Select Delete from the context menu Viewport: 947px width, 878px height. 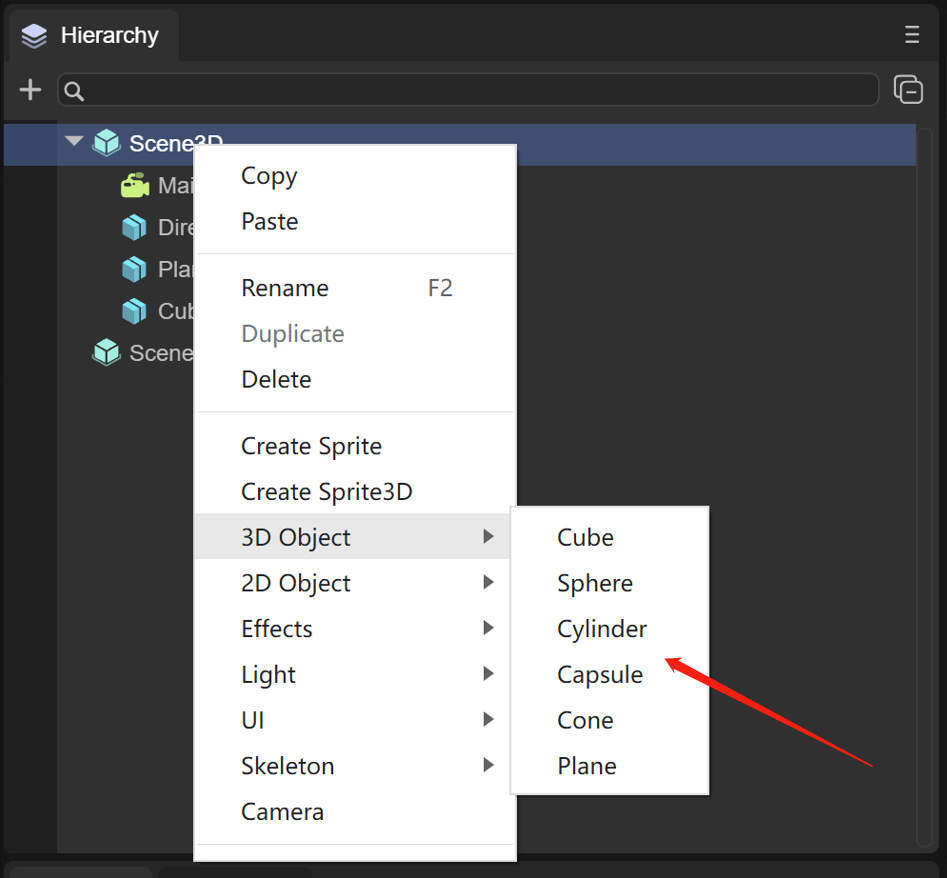(x=276, y=379)
